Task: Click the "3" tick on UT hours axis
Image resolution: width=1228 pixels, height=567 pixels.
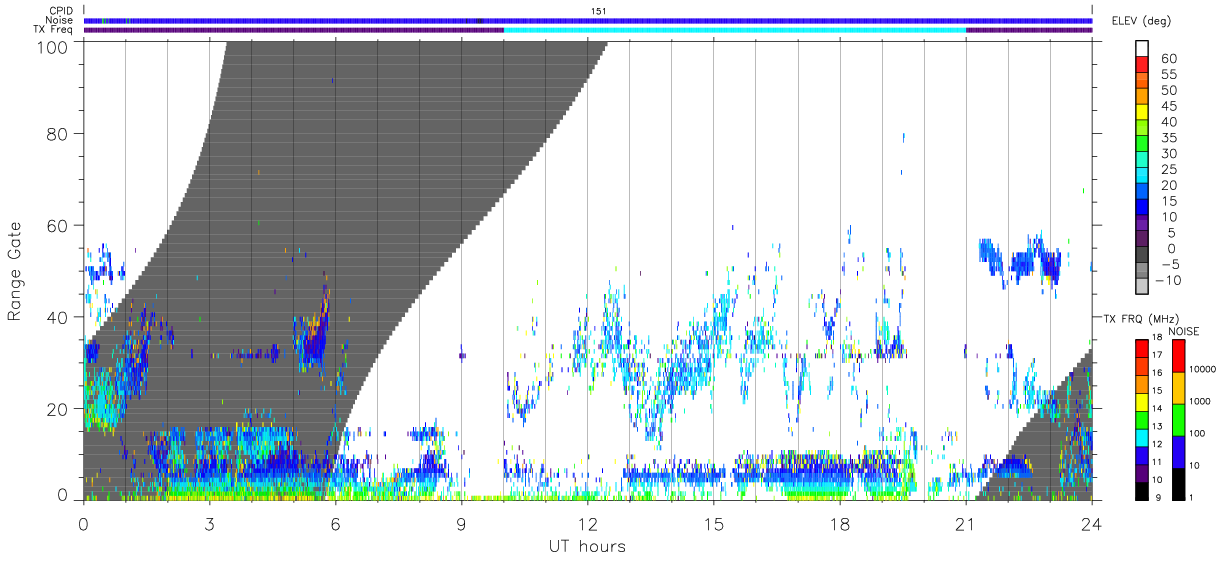Action: [209, 524]
